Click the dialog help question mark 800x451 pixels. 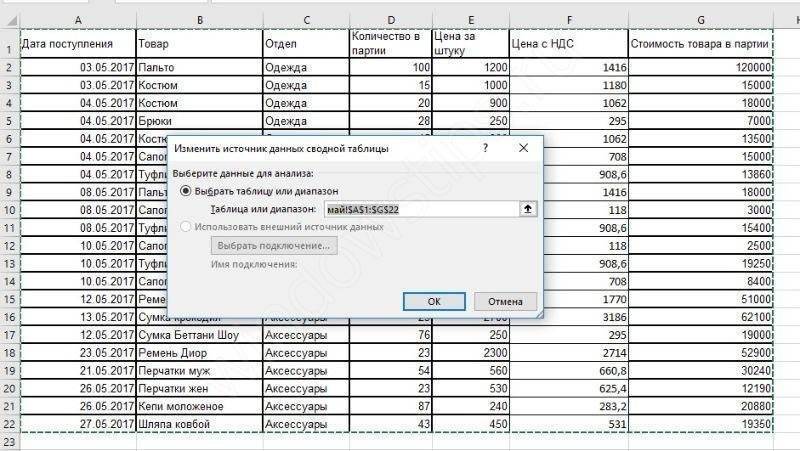coord(485,149)
